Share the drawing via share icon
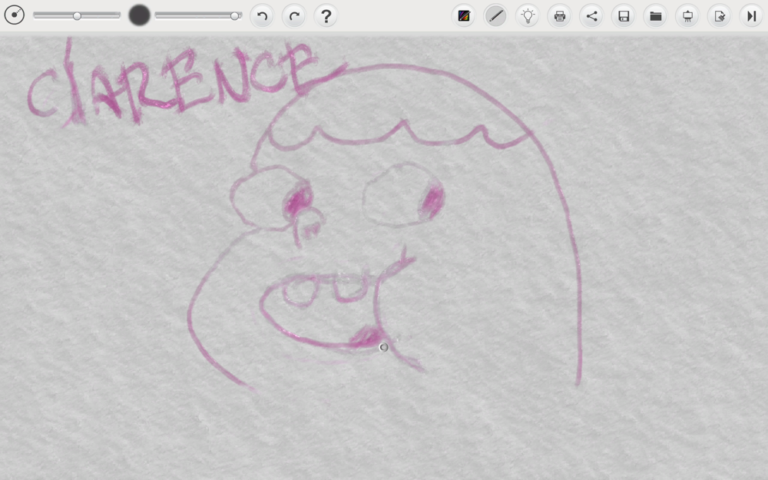 (x=592, y=16)
